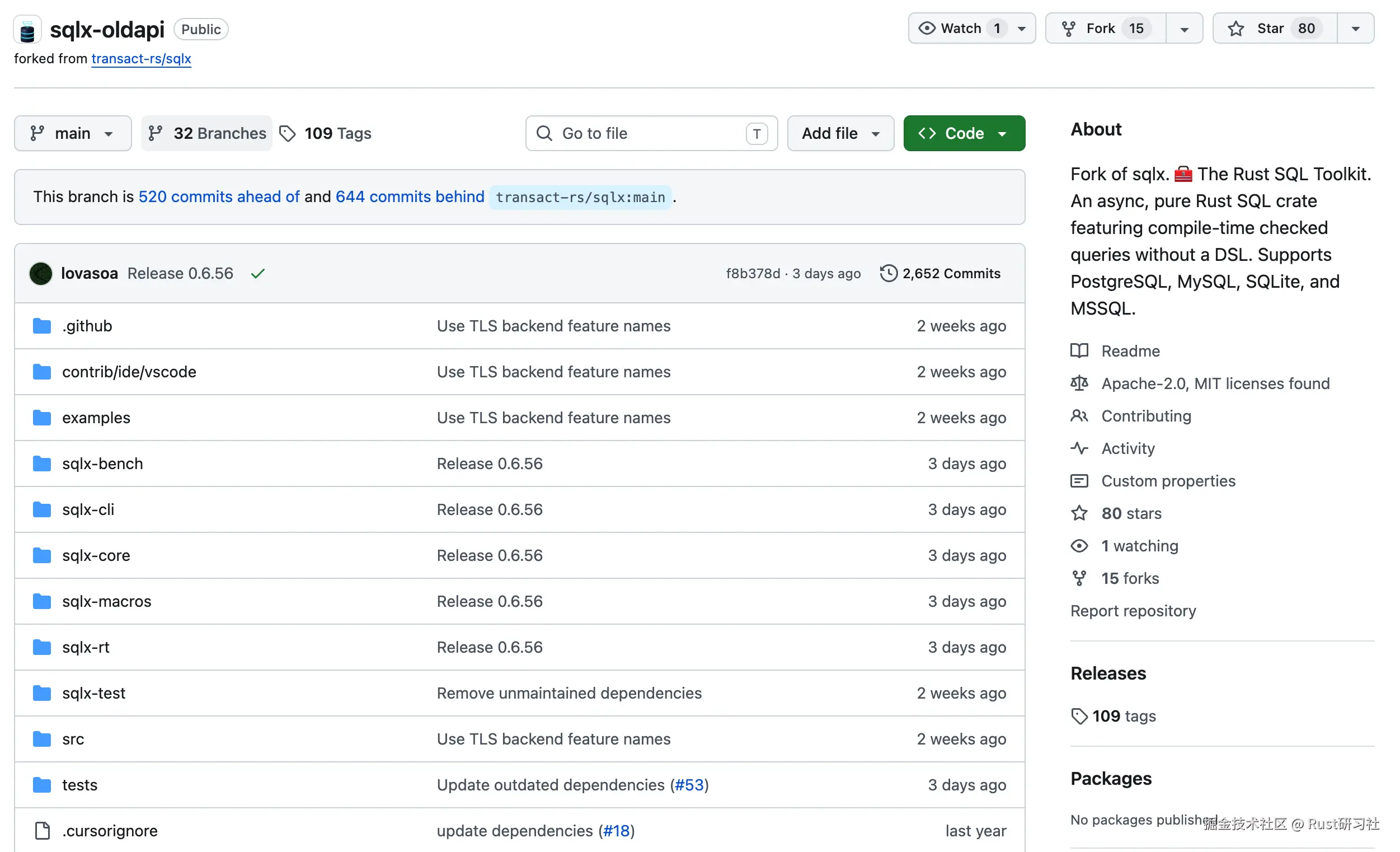View the 32 Branches list
This screenshot has width=1400, height=852.
coord(208,134)
